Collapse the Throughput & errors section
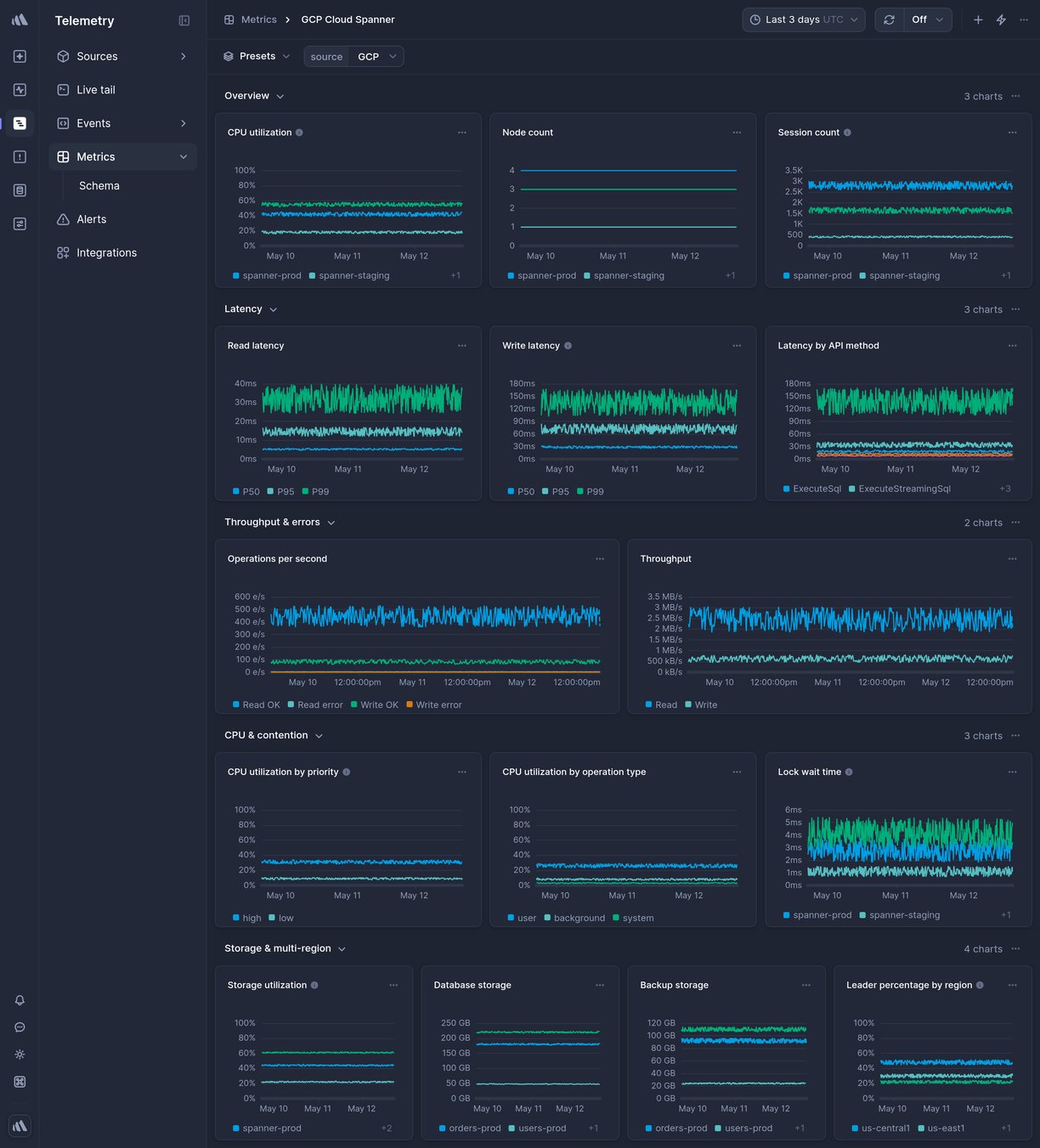 coord(280,523)
